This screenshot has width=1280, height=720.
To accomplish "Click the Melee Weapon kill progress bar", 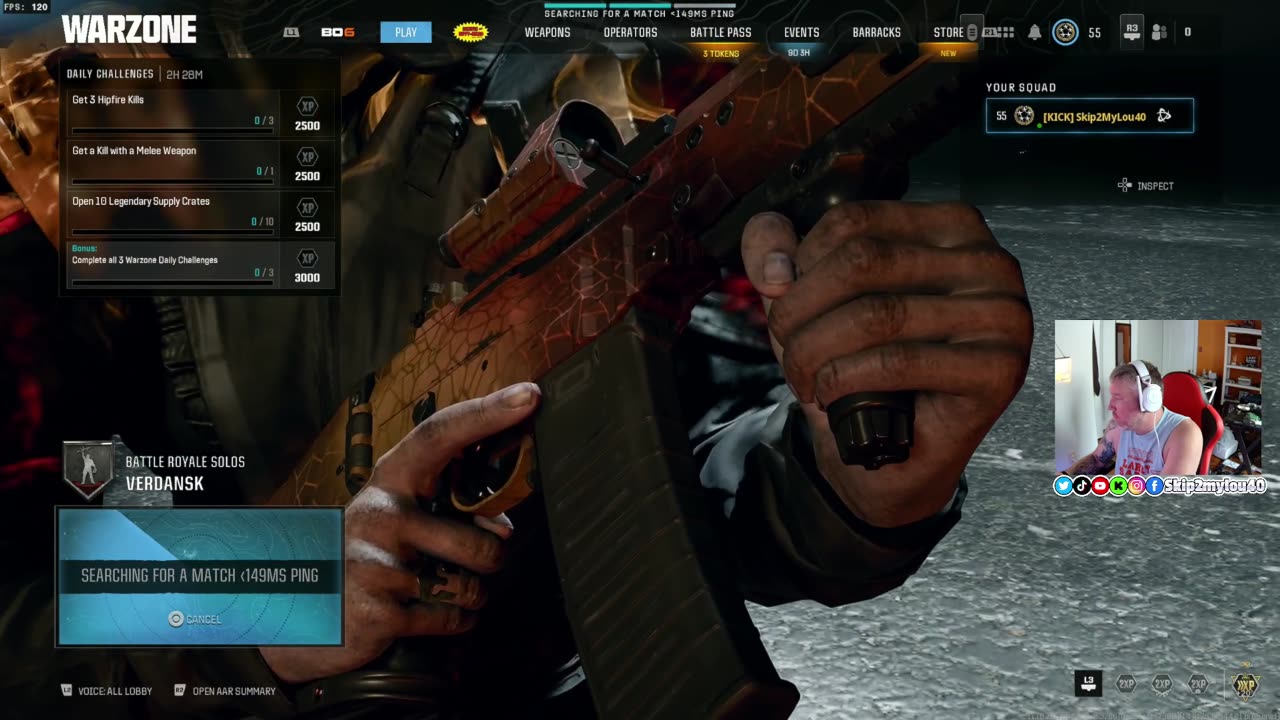I will tap(173, 181).
